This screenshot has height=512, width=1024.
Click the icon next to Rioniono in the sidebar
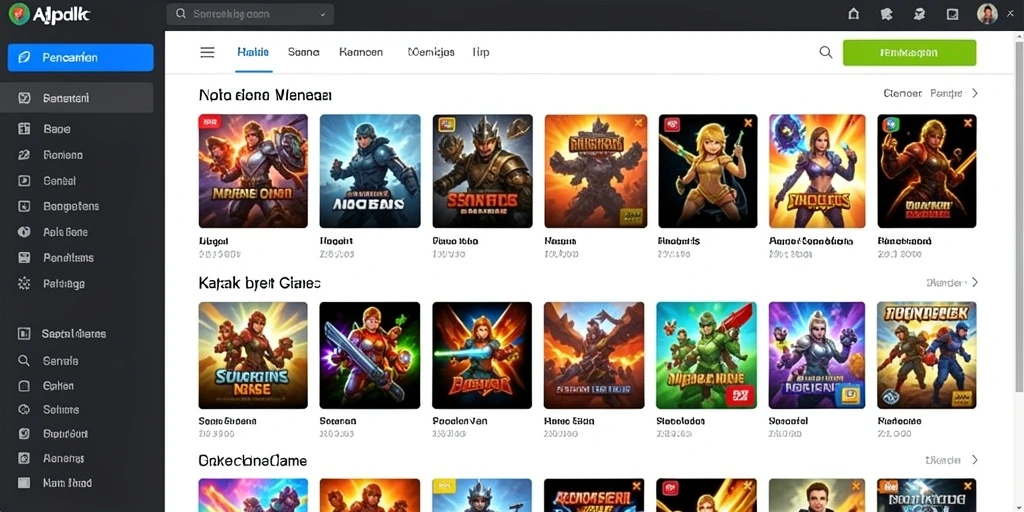pyautogui.click(x=24, y=155)
